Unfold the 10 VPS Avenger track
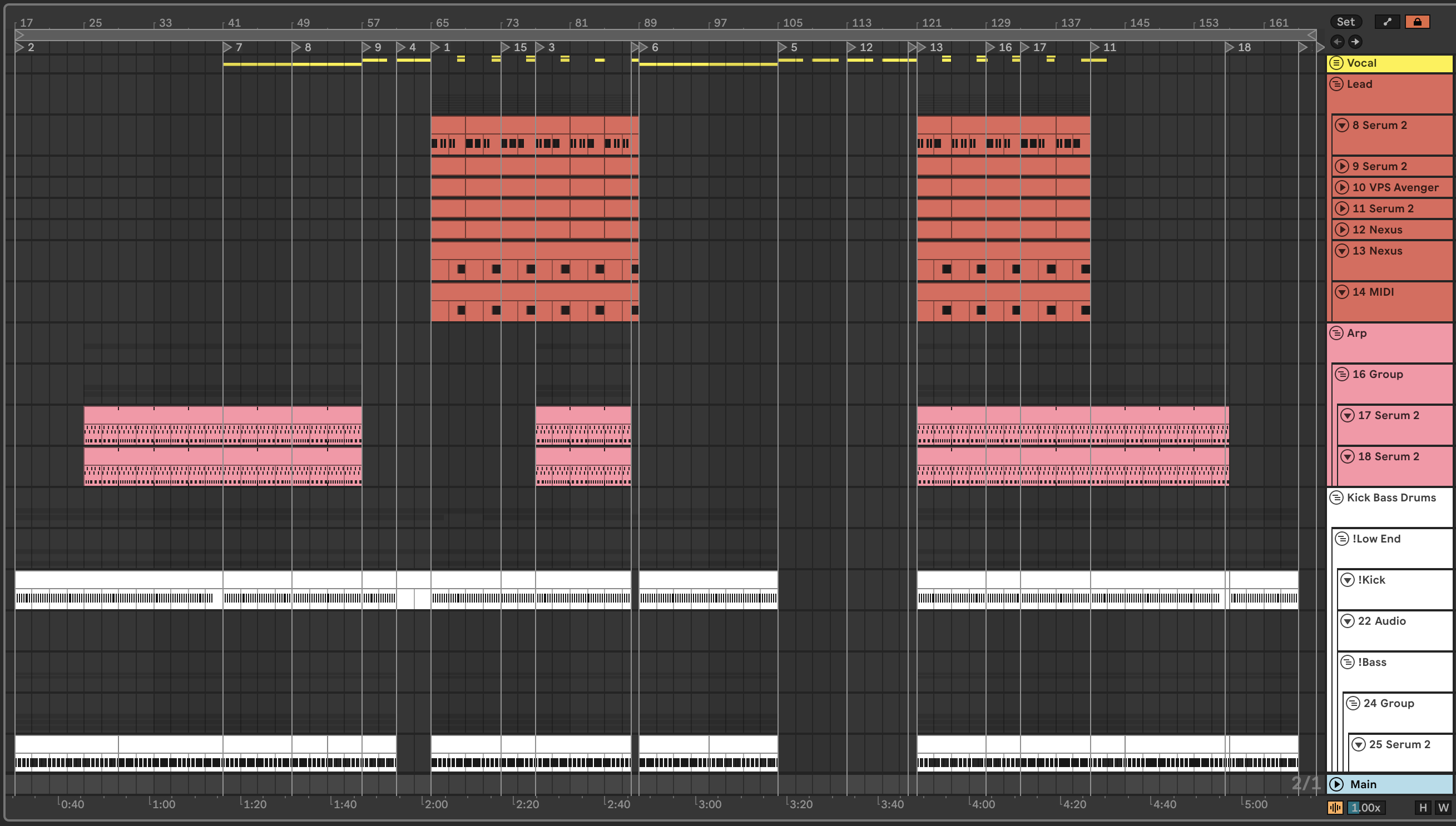This screenshot has height=826, width=1456. (1341, 187)
